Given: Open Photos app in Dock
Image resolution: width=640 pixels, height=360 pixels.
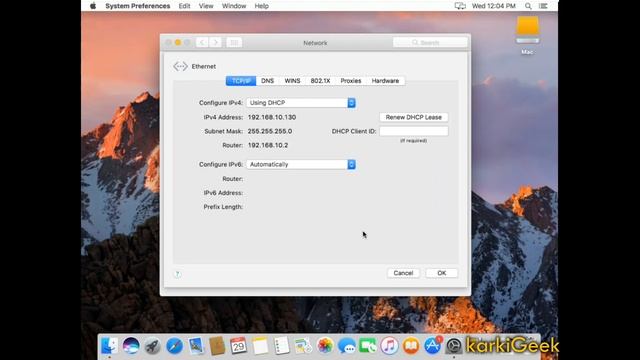Looking at the screenshot, I should coord(325,346).
